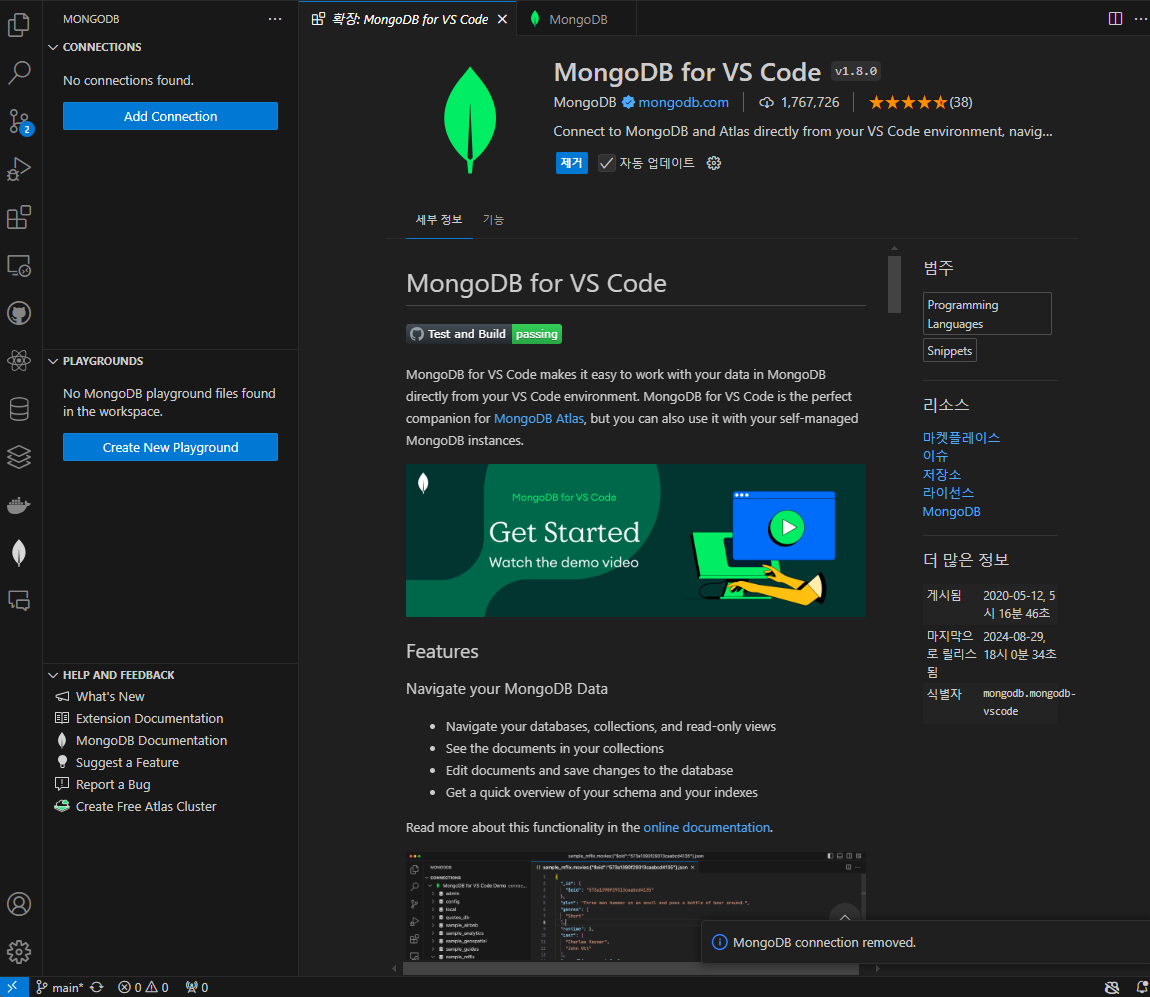Switch to the 기능 tab

493,219
